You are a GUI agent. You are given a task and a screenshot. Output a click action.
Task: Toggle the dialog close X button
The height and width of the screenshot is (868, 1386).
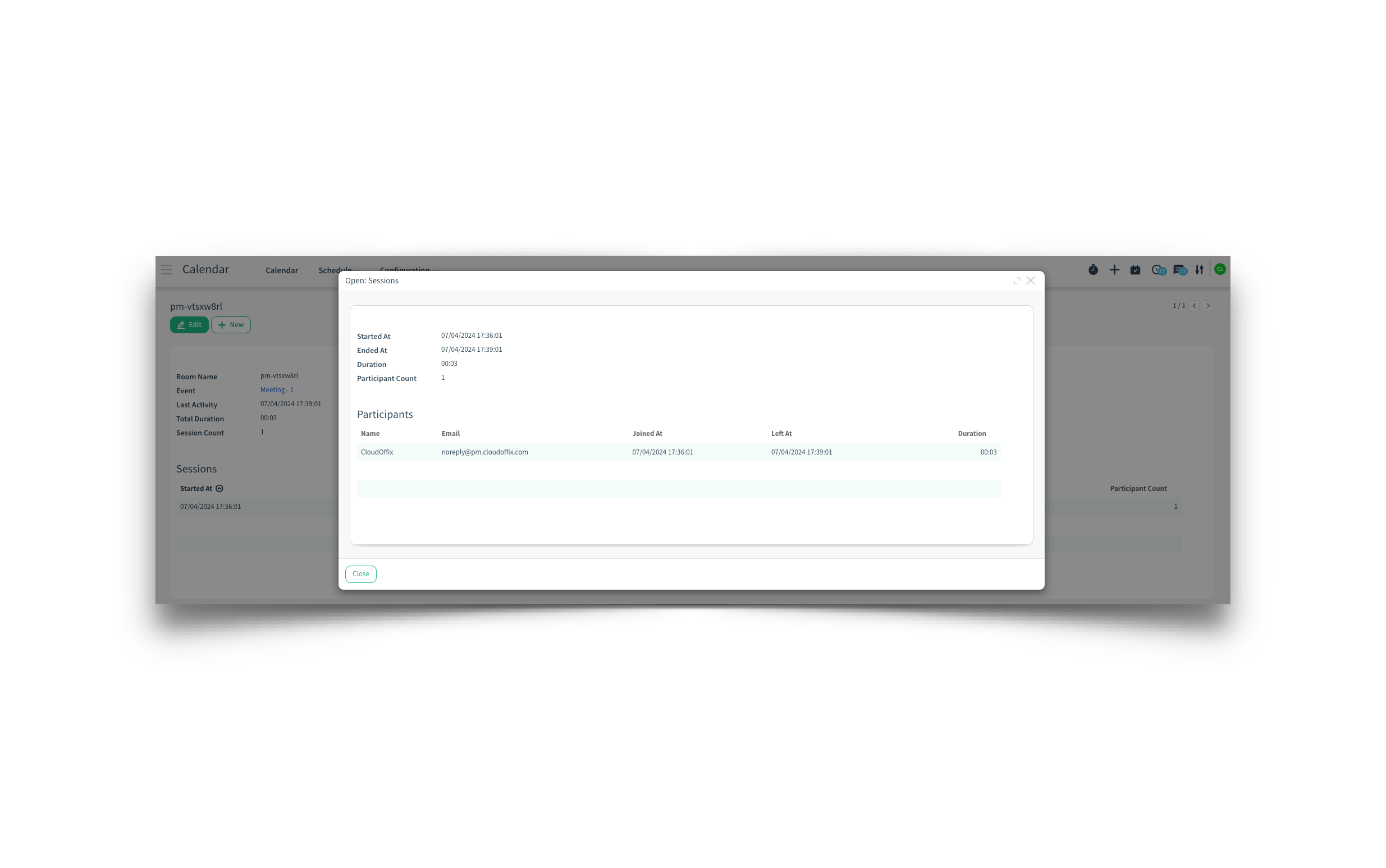[x=1031, y=280]
